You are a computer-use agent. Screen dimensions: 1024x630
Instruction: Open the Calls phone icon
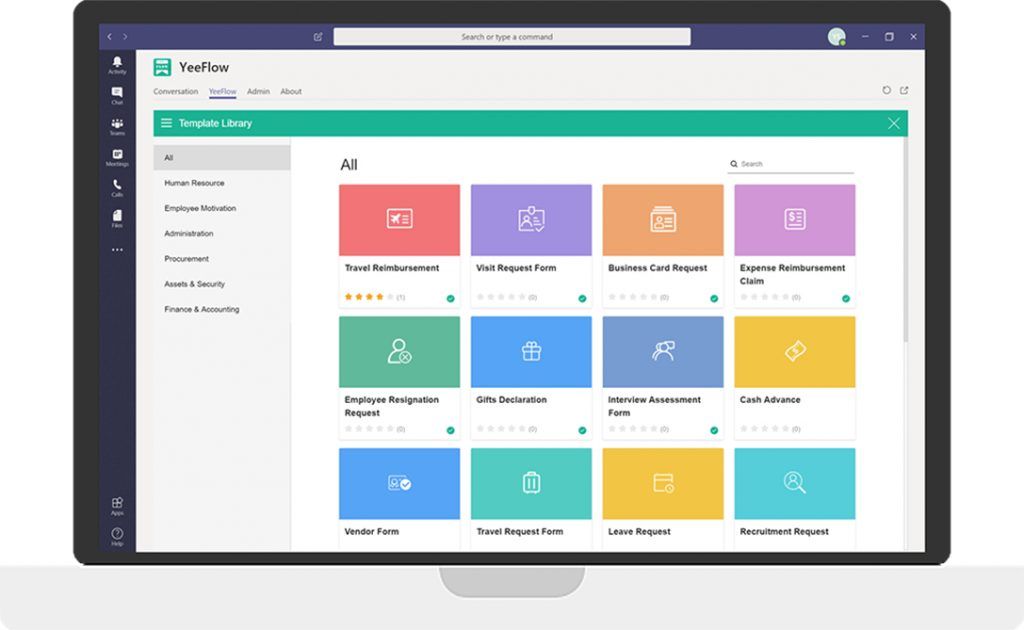coord(117,187)
